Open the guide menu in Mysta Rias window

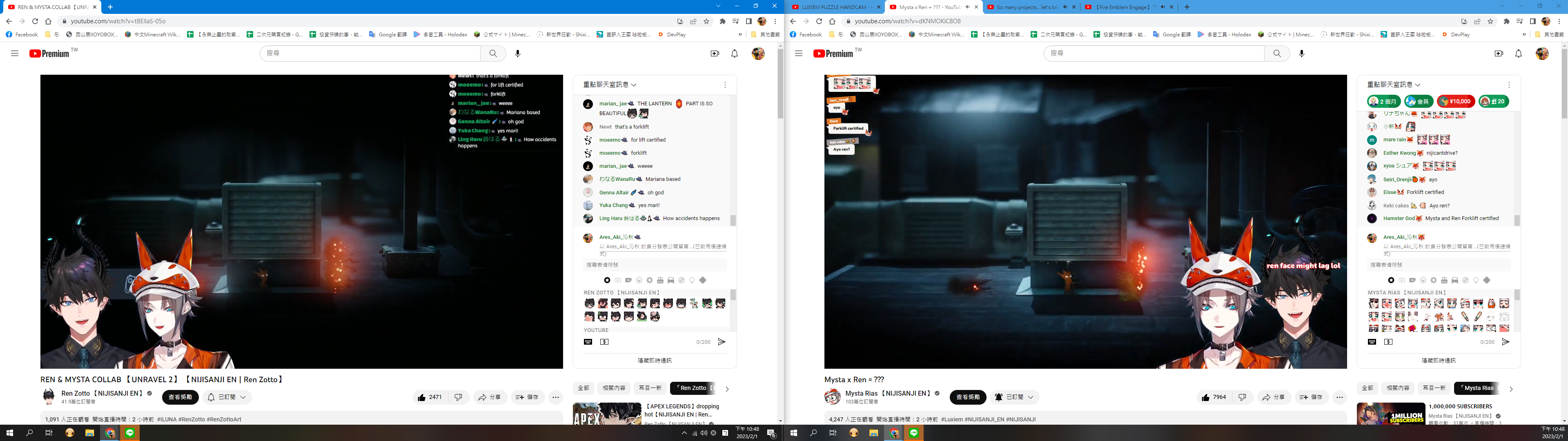(799, 53)
